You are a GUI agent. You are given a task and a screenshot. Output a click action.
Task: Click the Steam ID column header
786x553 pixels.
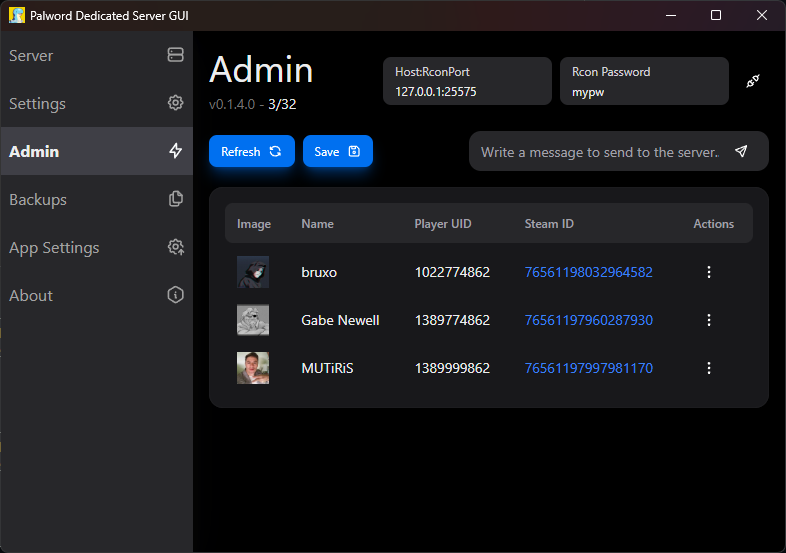pyautogui.click(x=549, y=224)
